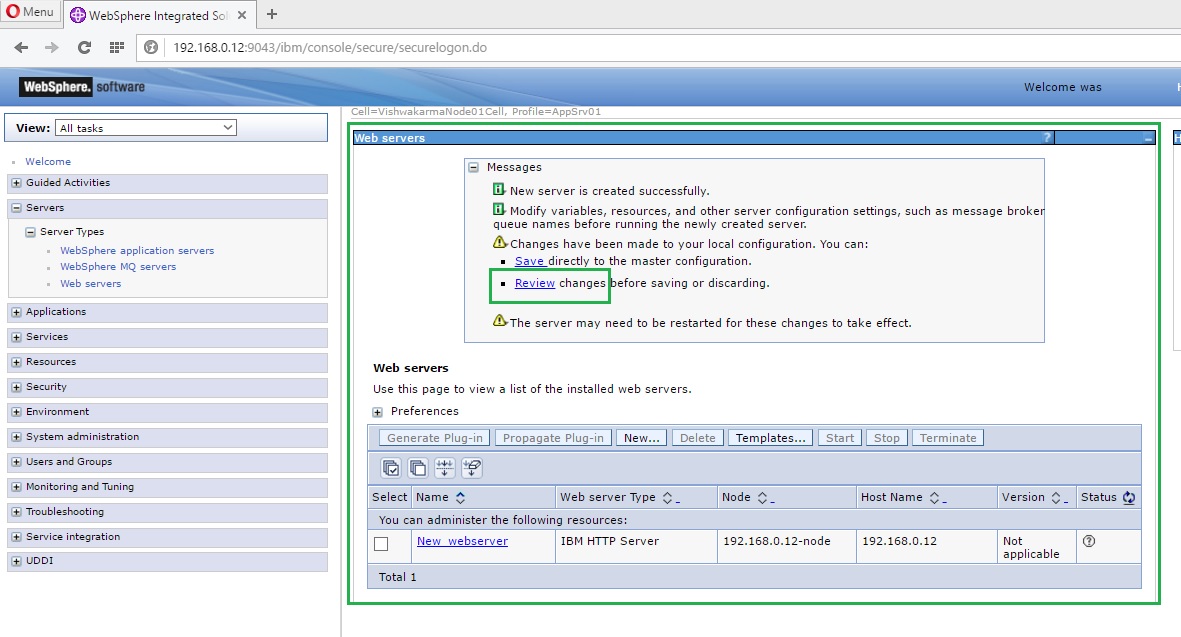
Task: Click the New... button to create a web server
Action: pyautogui.click(x=641, y=437)
